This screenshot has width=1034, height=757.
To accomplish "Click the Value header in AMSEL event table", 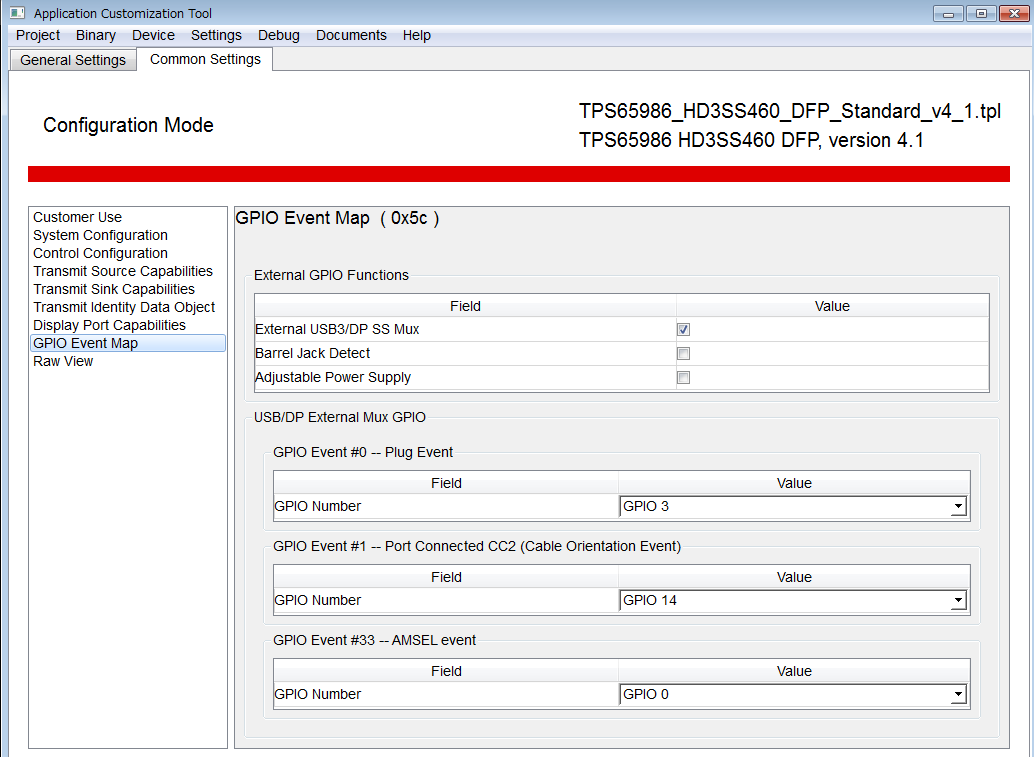I will tap(794, 671).
